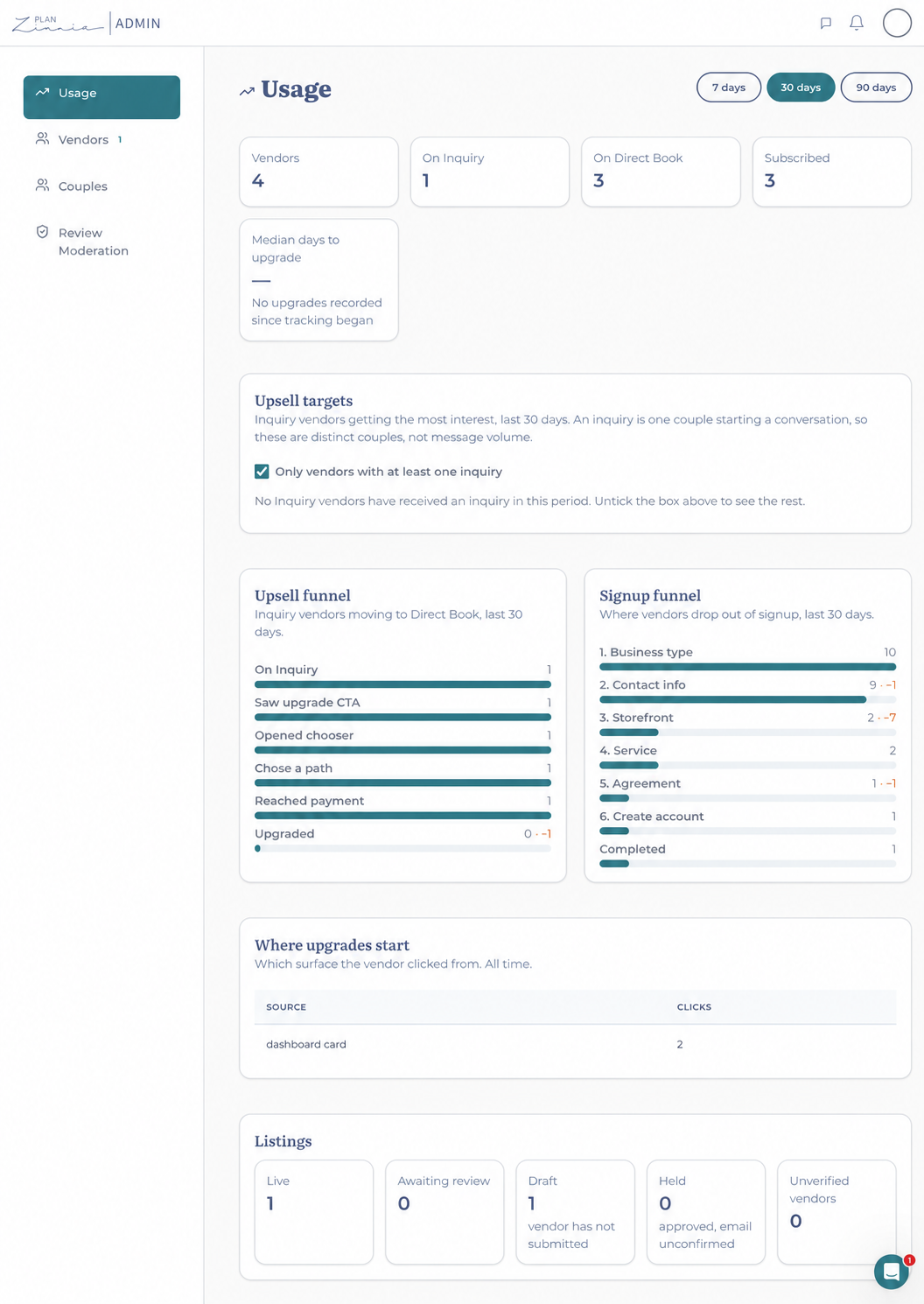Click the 'Completed' signup step label
This screenshot has width=924, height=1304.
click(x=633, y=849)
